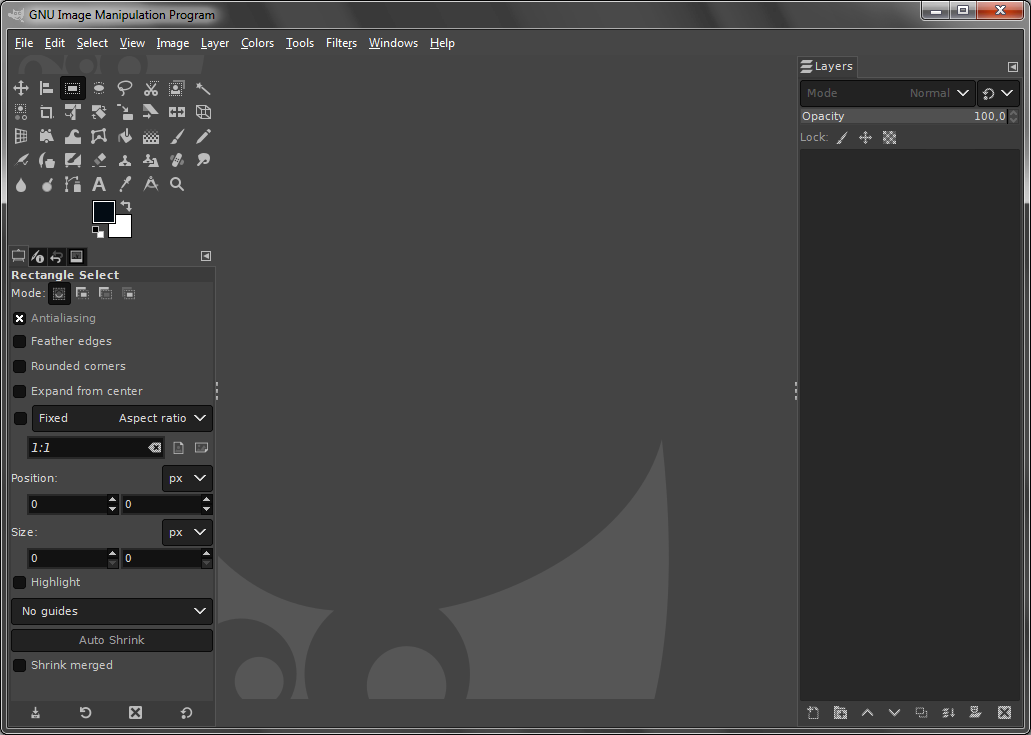Select the Measure compass tool

pos(151,184)
